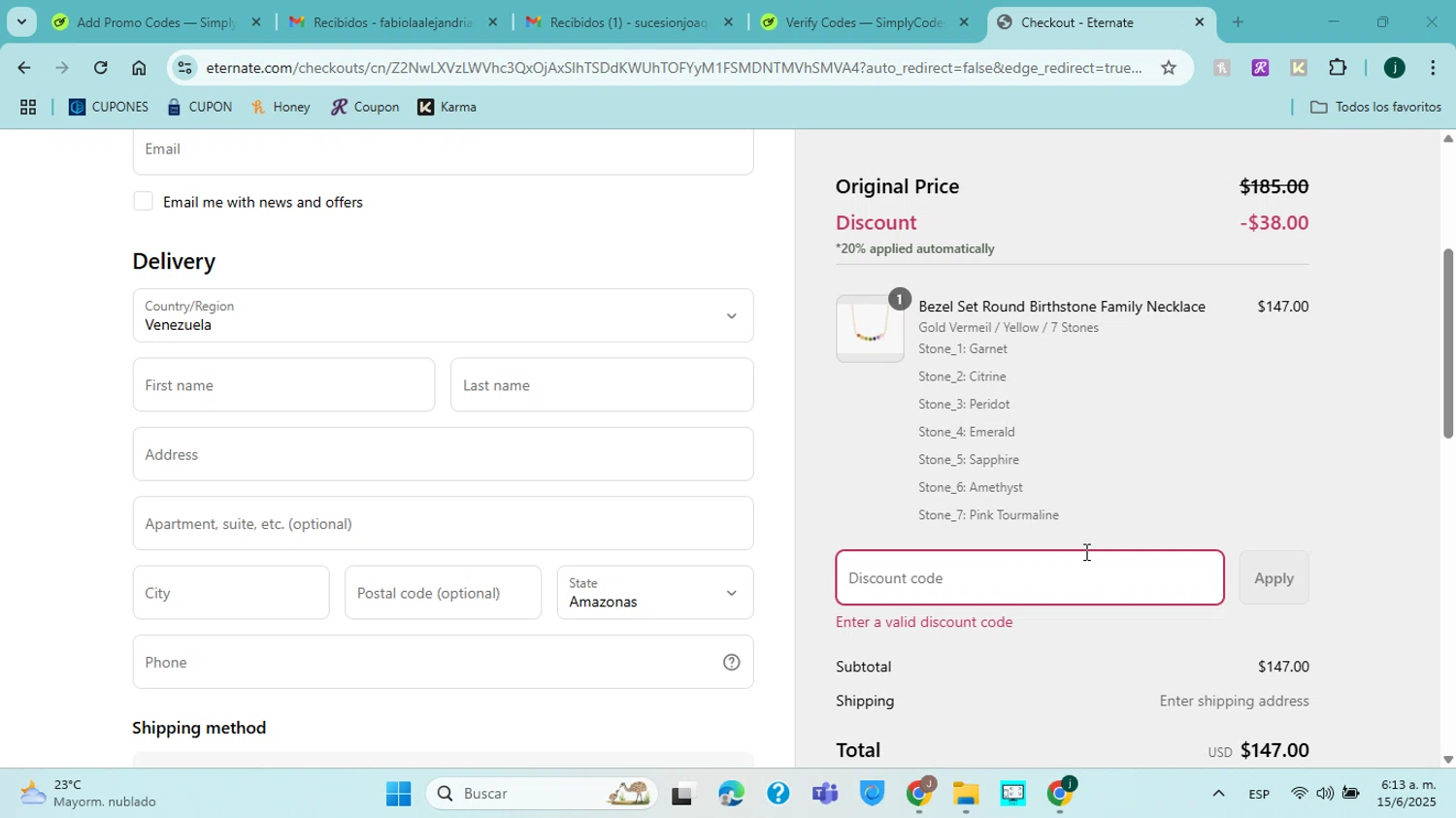Expand the State dropdown showing Amazonas

[x=655, y=593]
